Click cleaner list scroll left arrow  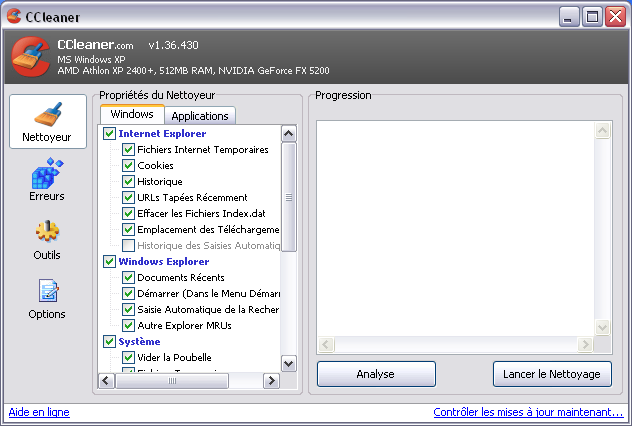click(x=106, y=380)
